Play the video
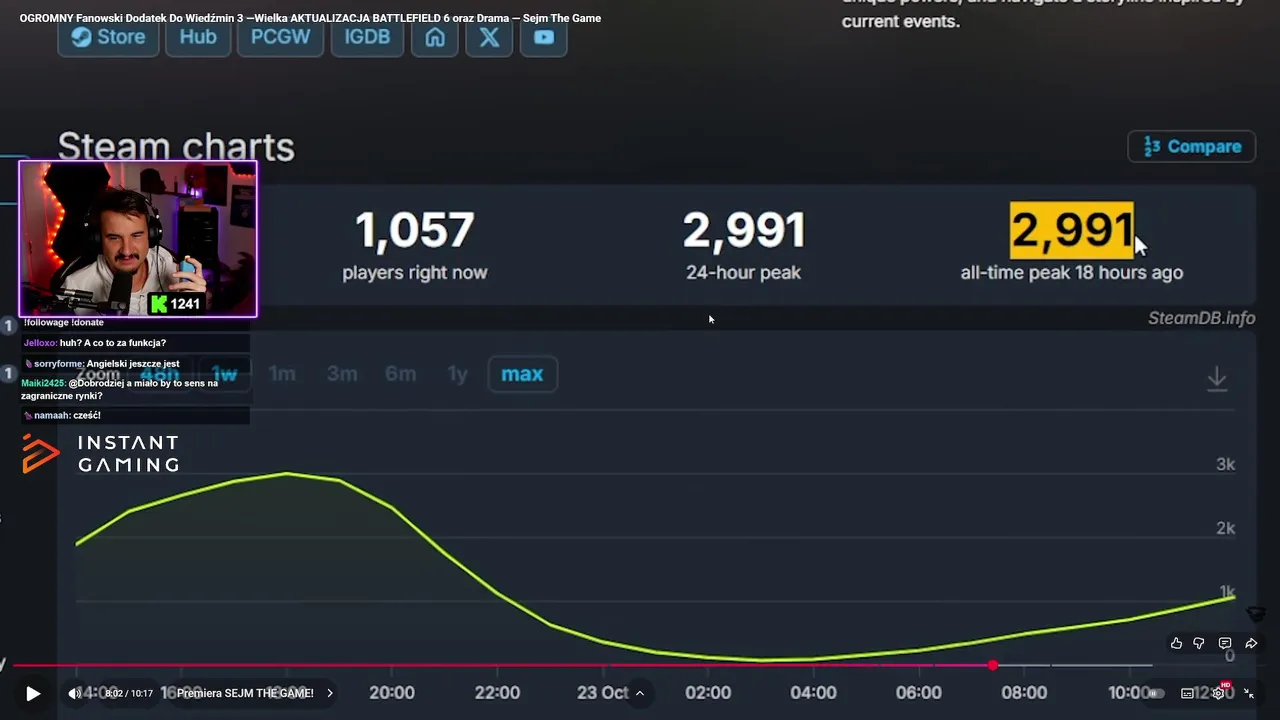 pyautogui.click(x=32, y=693)
